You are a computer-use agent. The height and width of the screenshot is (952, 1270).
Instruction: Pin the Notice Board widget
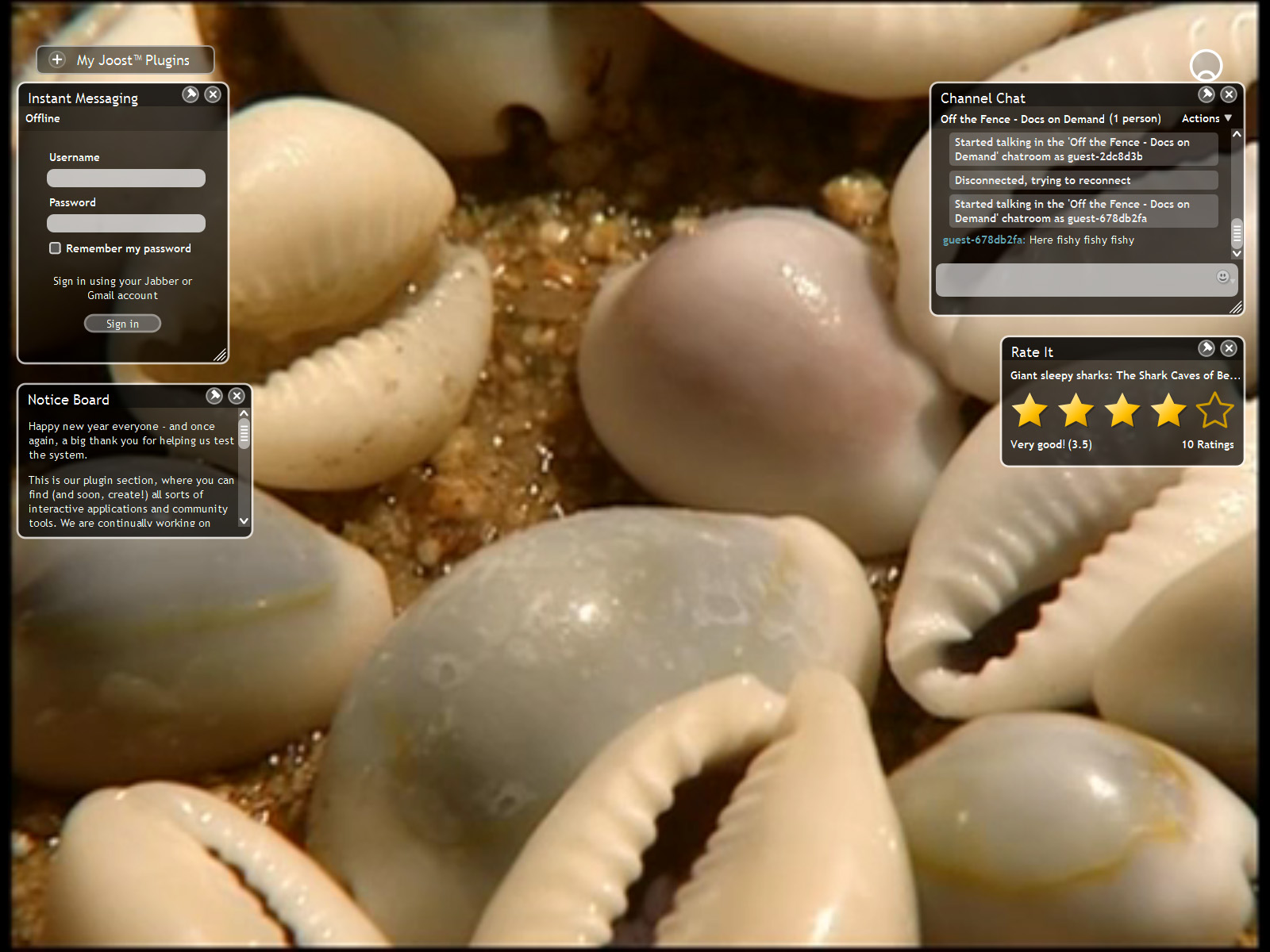(214, 396)
